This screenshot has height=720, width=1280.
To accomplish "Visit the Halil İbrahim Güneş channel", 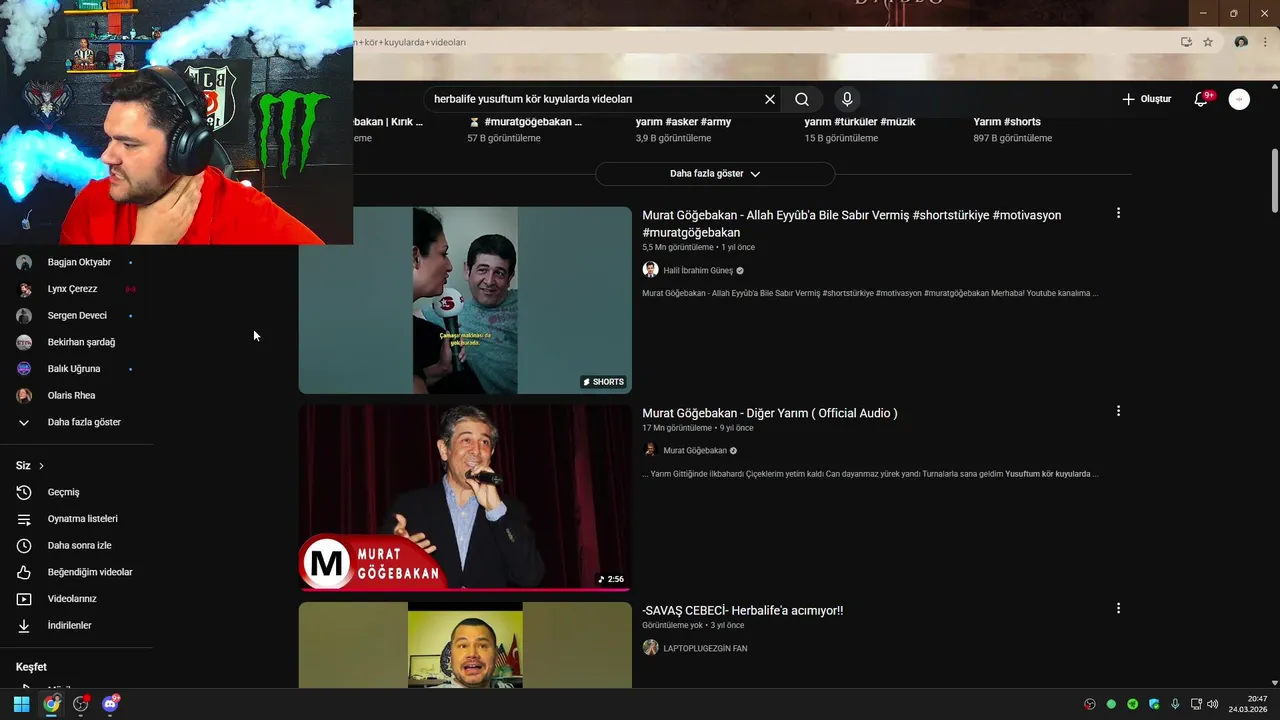I will 698,270.
